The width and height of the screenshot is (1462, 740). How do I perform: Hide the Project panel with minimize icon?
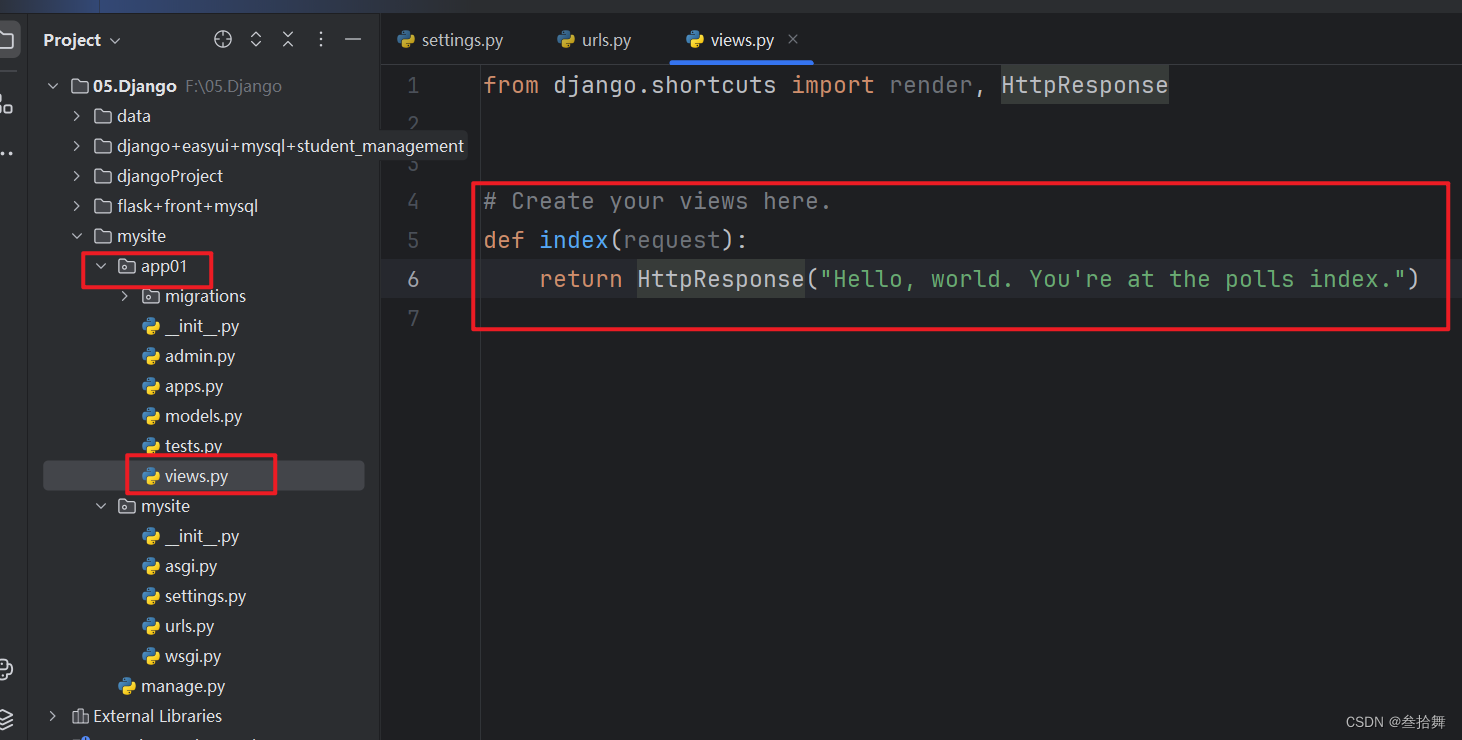tap(353, 40)
